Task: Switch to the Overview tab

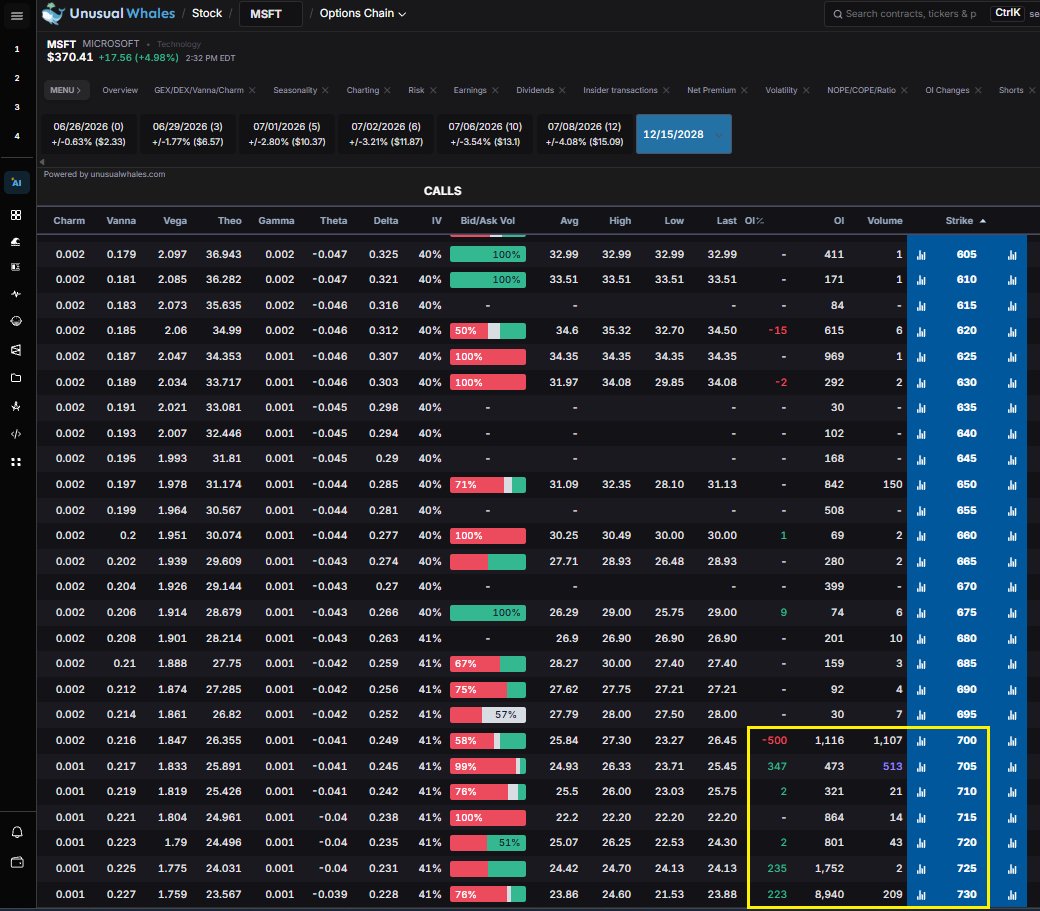Action: pyautogui.click(x=120, y=90)
